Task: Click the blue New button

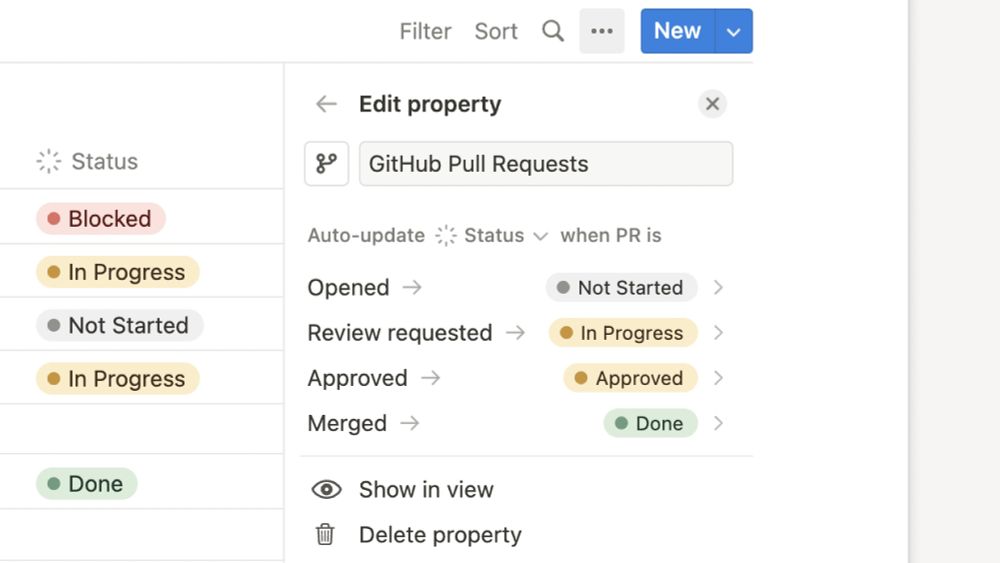Action: tap(678, 31)
